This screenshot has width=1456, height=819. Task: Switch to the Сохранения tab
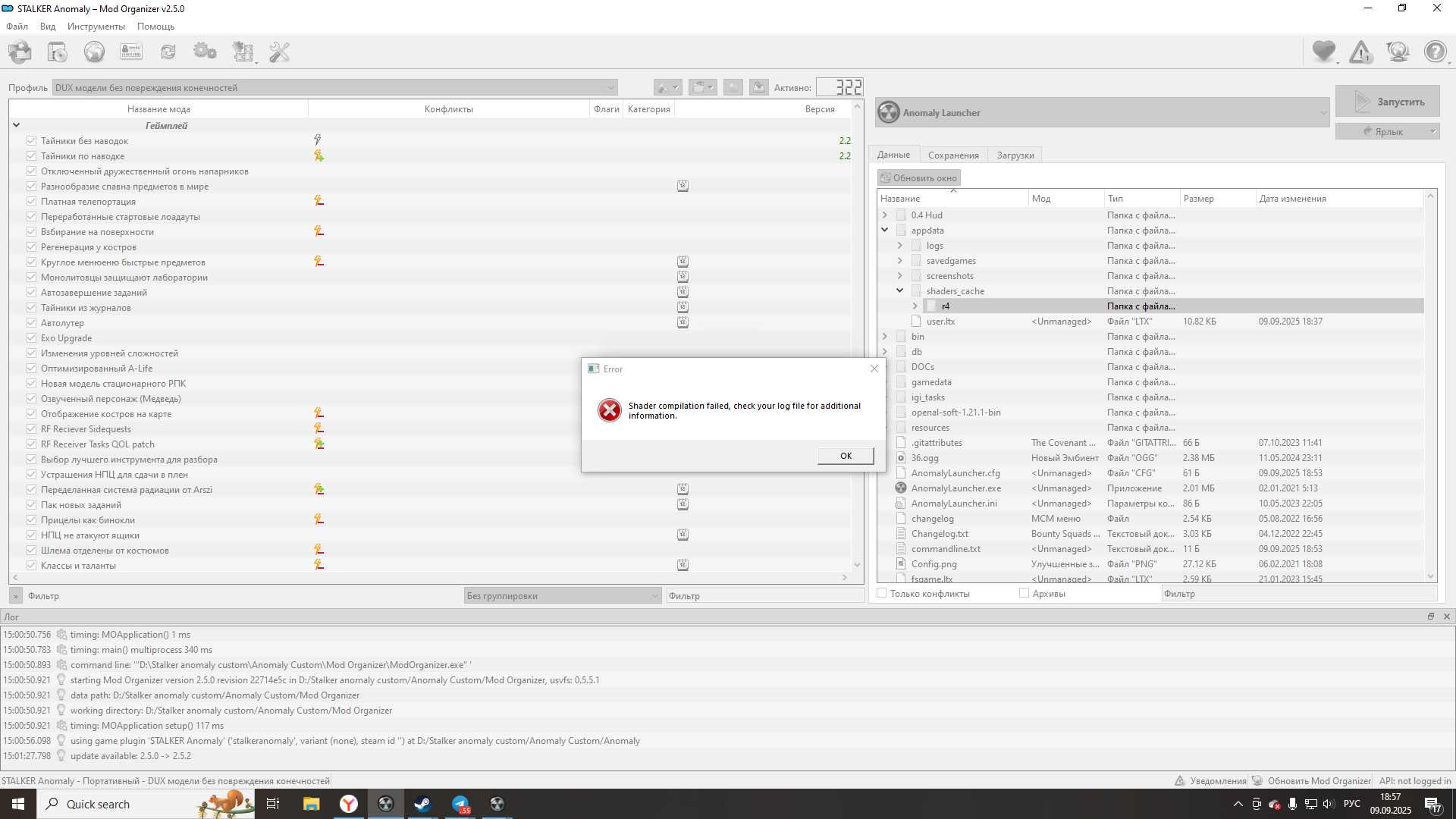pos(953,155)
